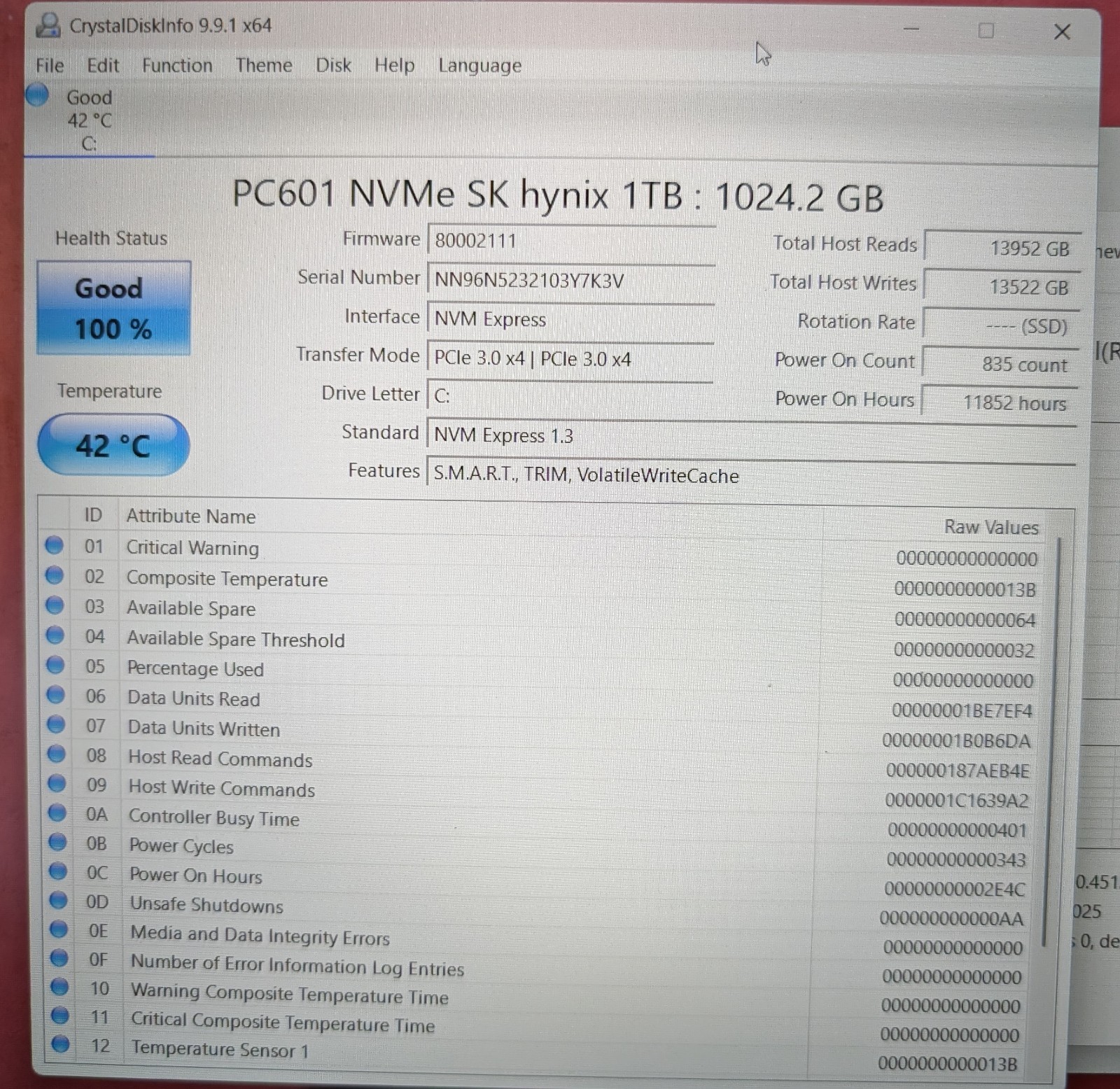Viewport: 1120px width, 1089px height.
Task: Click the status dot for Composite Temperature
Action: 54,575
